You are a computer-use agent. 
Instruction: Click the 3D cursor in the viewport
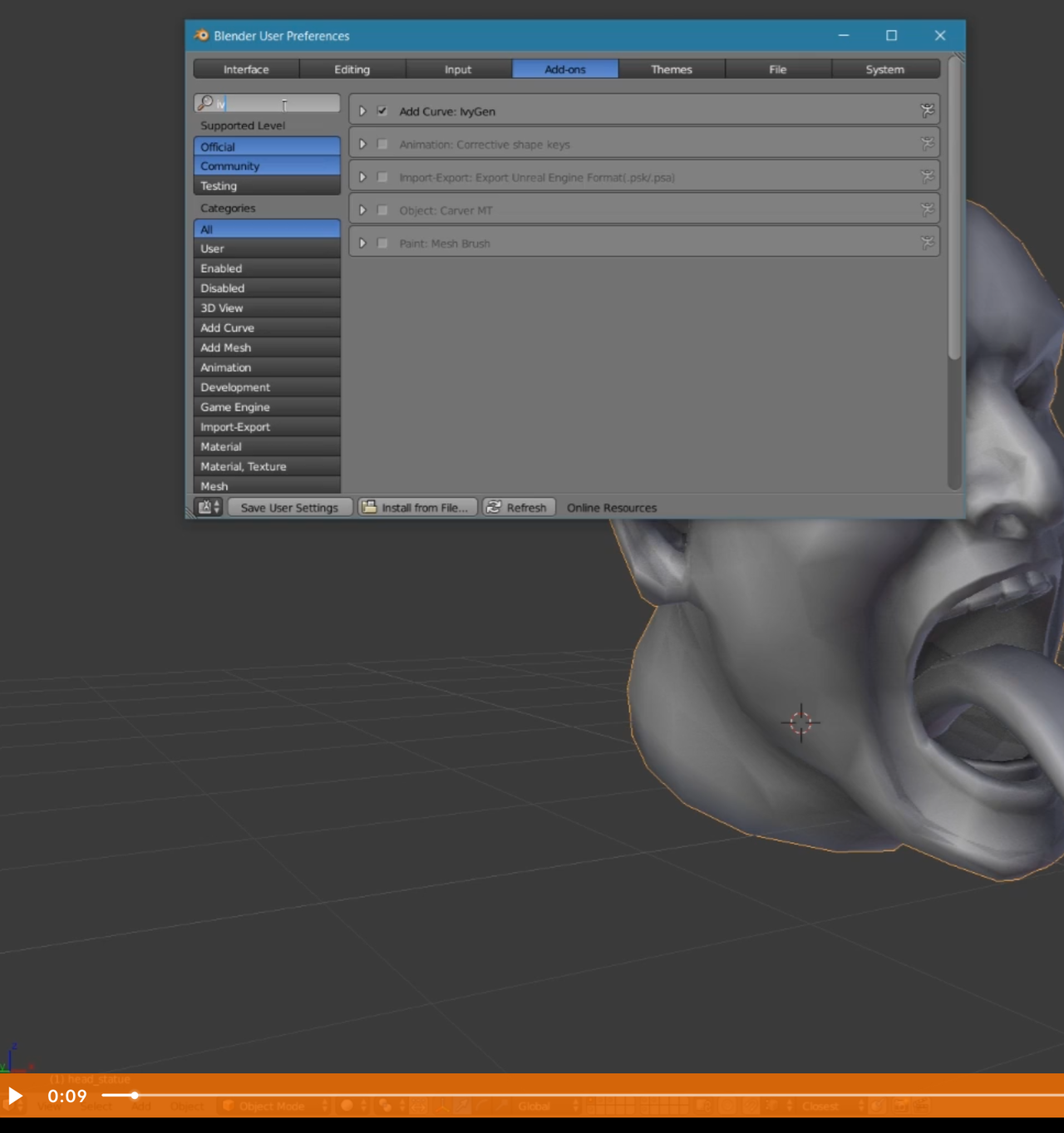click(800, 722)
